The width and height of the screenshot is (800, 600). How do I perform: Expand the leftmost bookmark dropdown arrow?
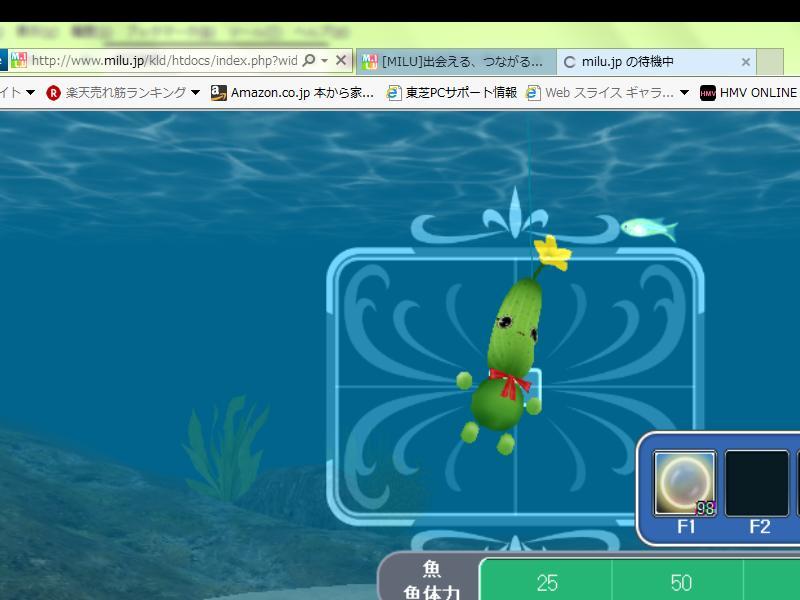pos(30,92)
